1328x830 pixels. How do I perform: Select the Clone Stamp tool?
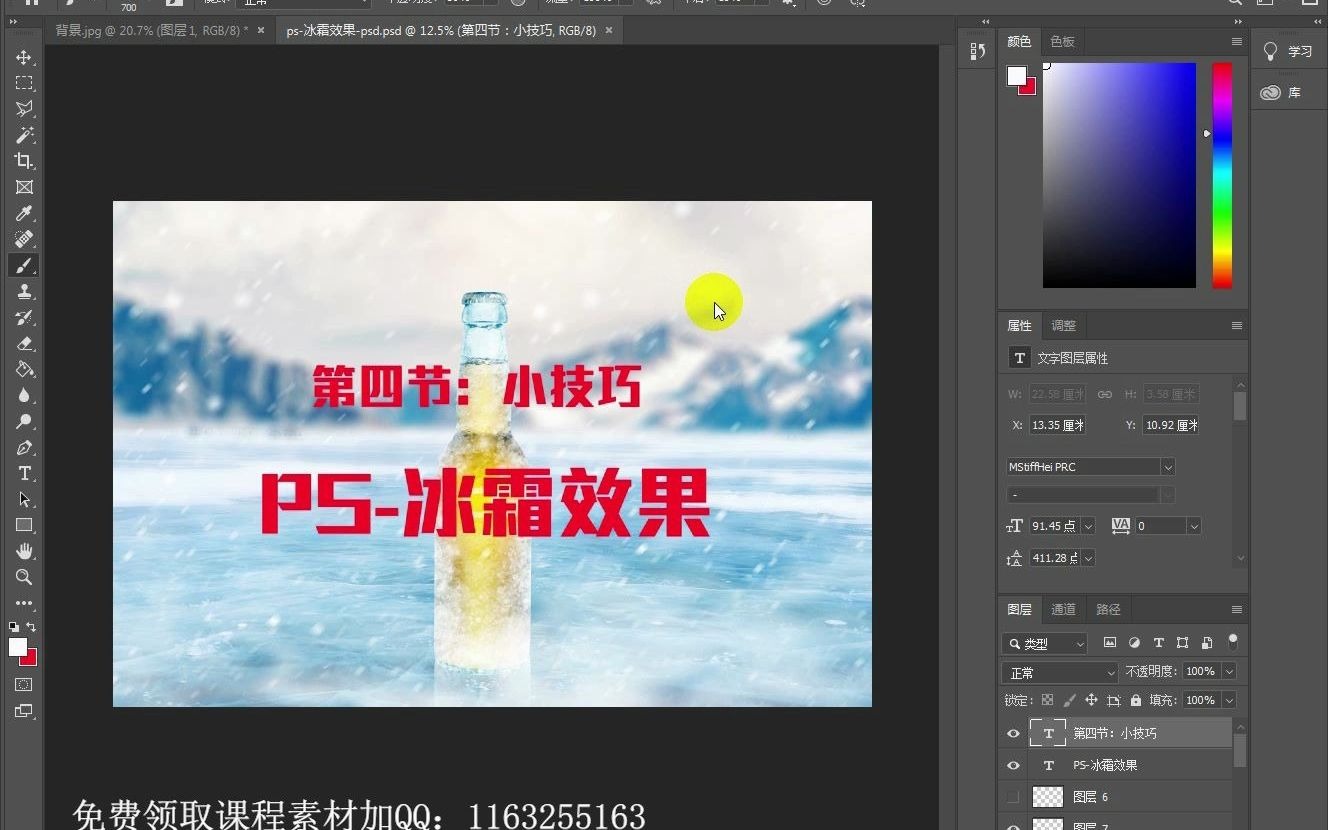pyautogui.click(x=26, y=291)
